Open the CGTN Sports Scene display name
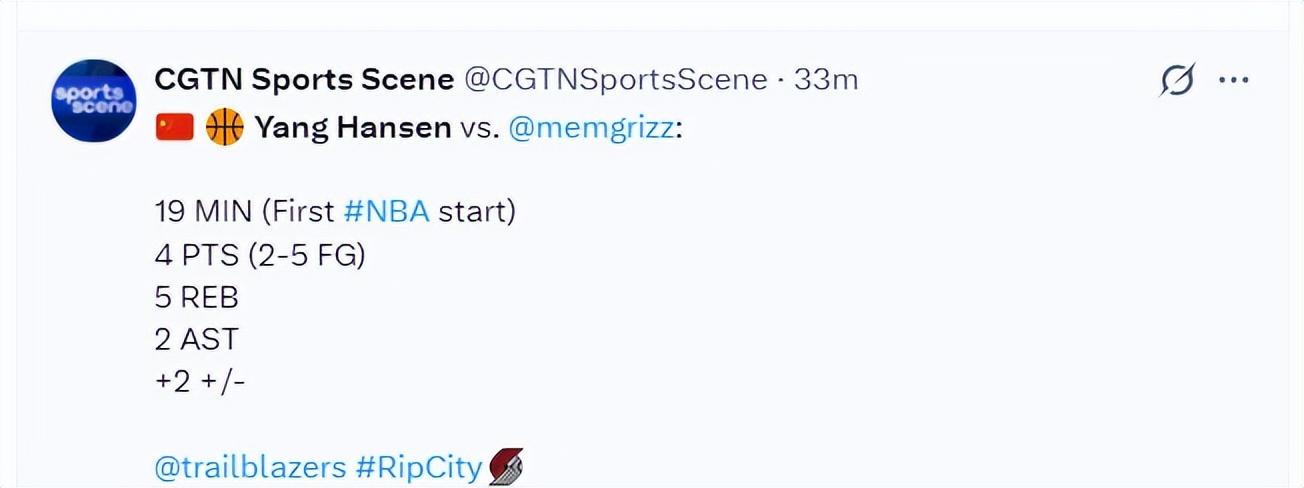This screenshot has width=1304, height=488. pos(304,80)
